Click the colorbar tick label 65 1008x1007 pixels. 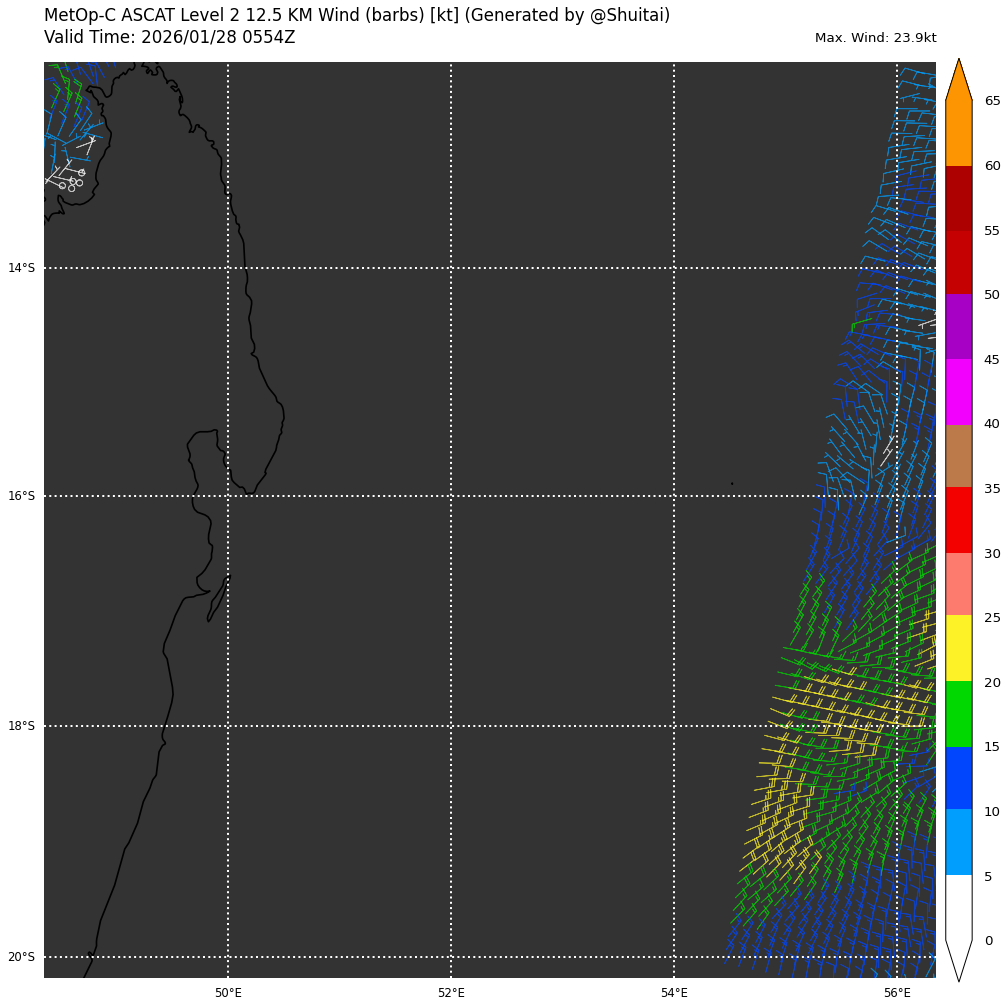[992, 101]
